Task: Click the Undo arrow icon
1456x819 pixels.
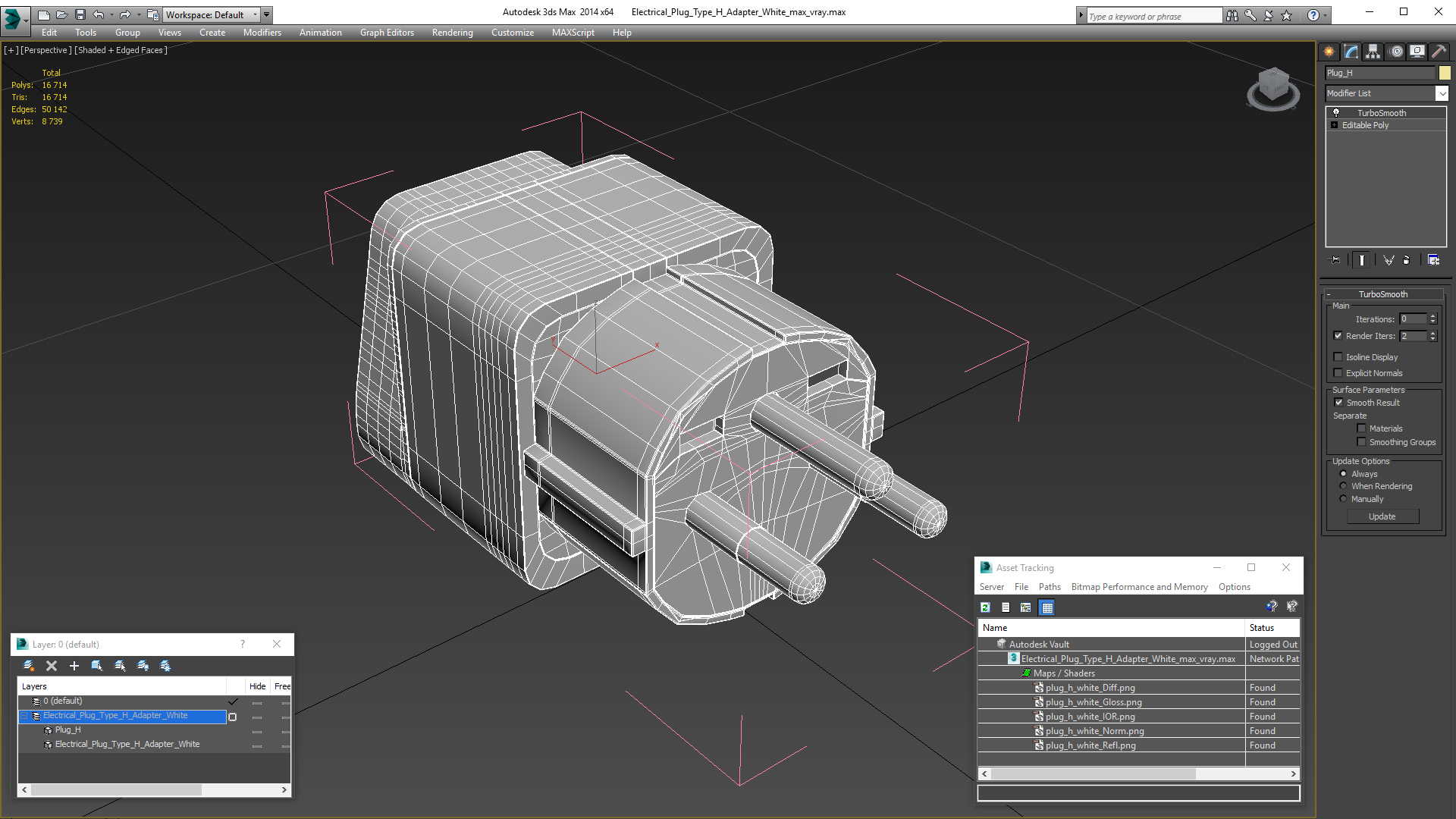Action: (99, 14)
